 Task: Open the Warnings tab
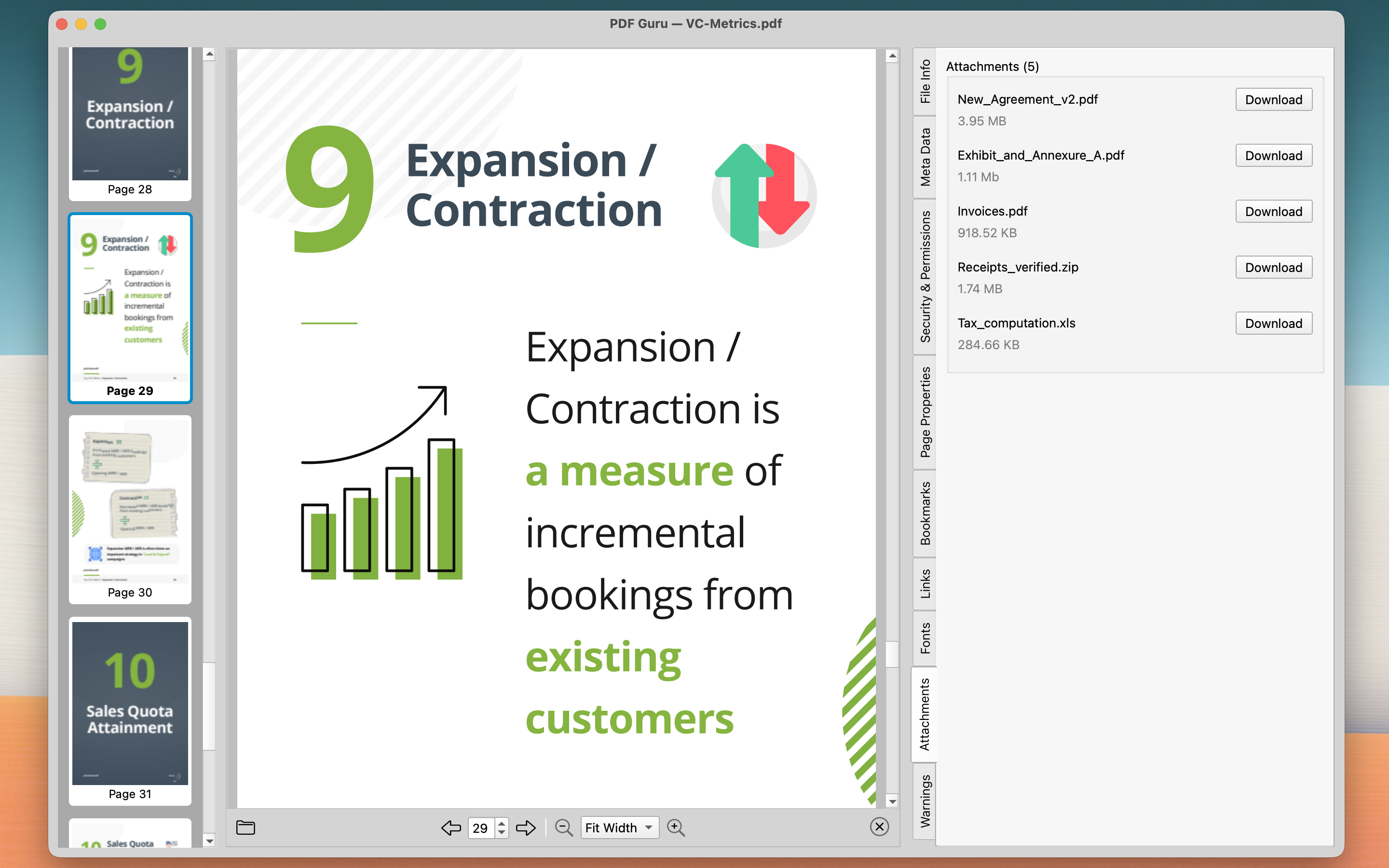pyautogui.click(x=925, y=800)
